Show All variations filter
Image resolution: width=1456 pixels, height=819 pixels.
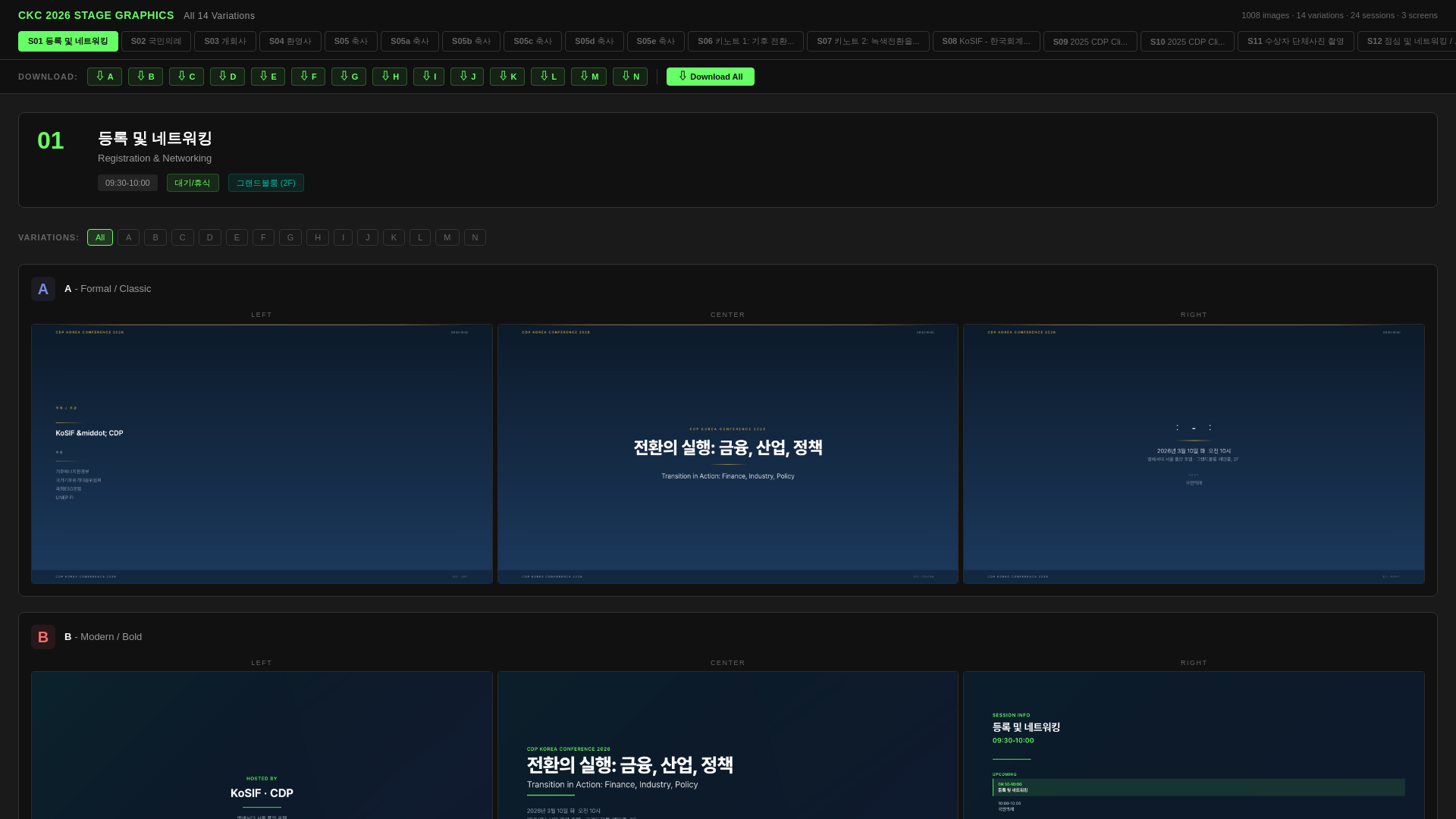coord(100,237)
